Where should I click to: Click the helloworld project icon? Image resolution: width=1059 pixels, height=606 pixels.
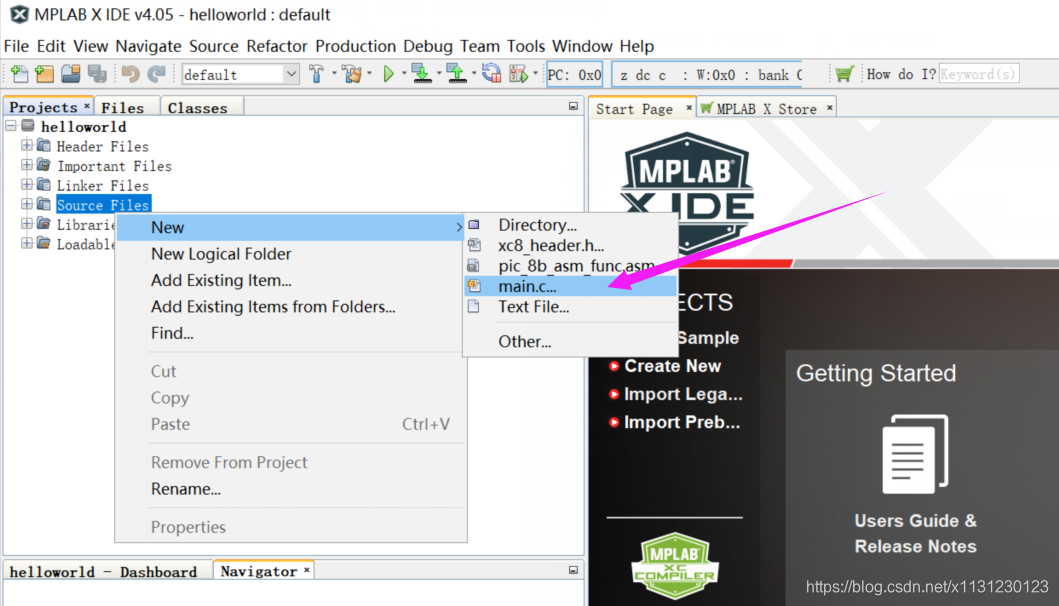tap(28, 126)
